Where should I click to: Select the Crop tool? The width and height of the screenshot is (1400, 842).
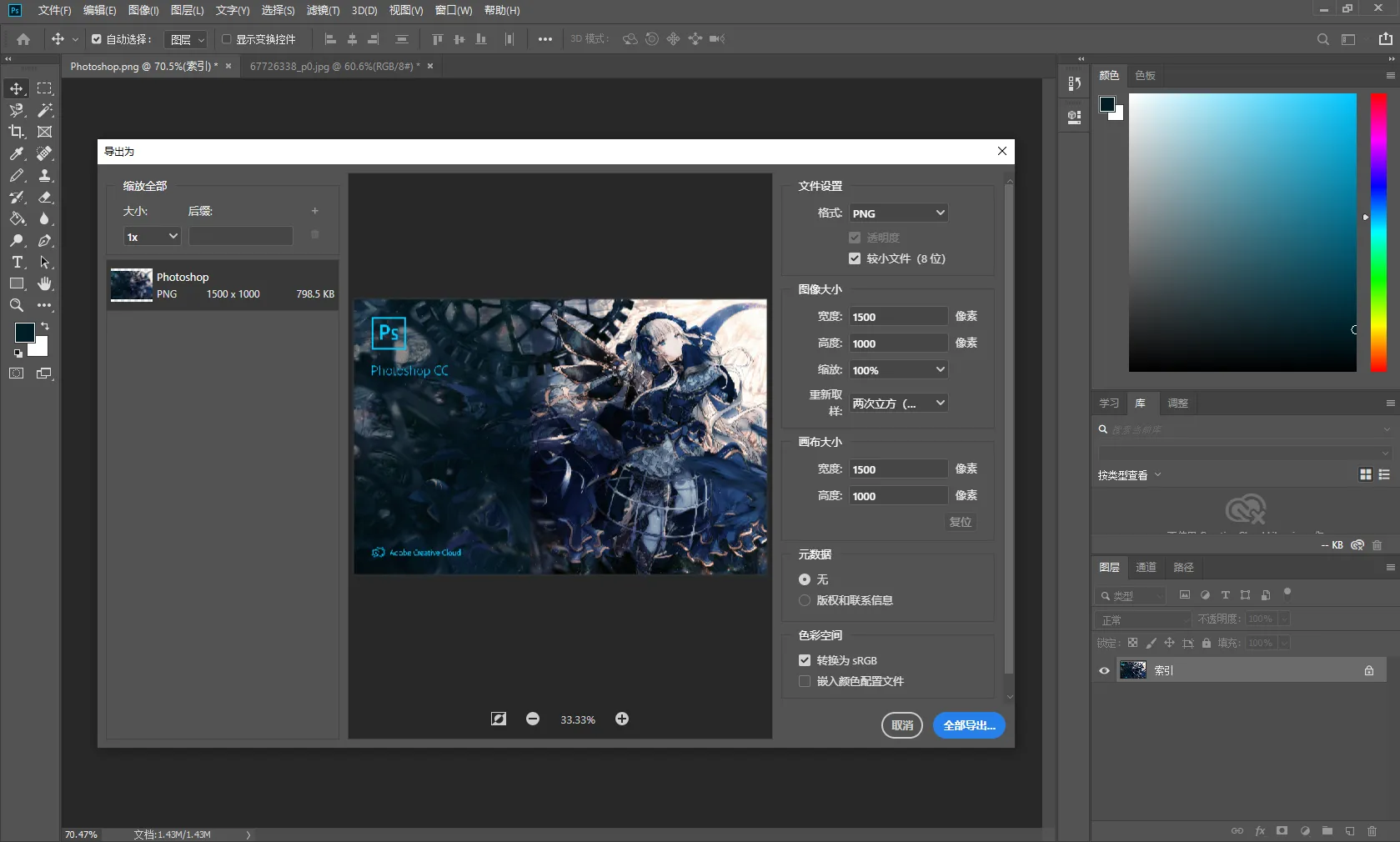[x=17, y=132]
